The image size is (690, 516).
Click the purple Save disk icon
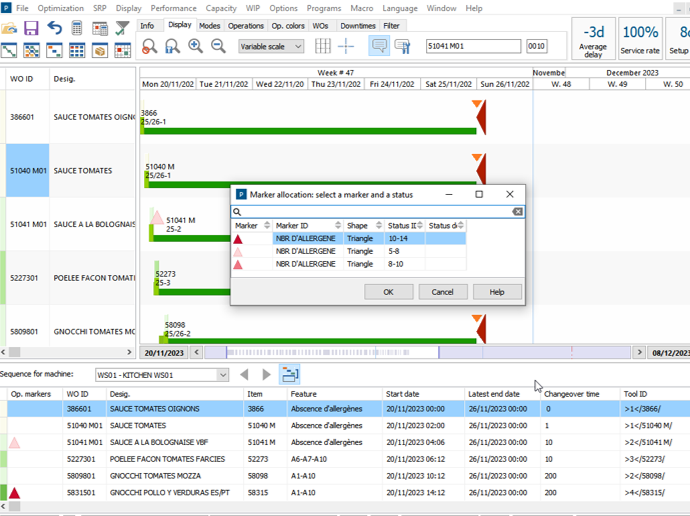tap(31, 28)
